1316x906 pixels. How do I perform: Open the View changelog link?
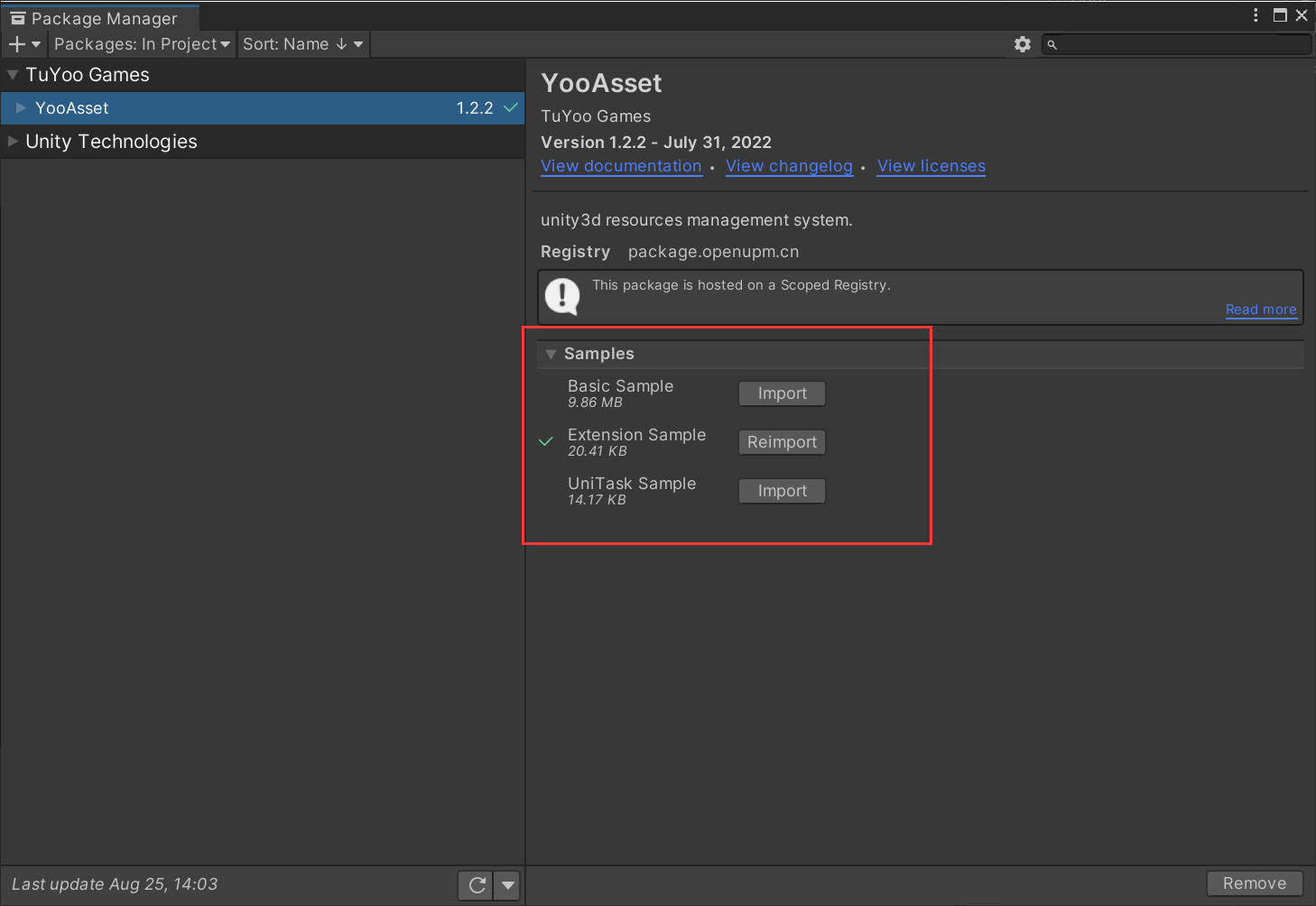(789, 166)
